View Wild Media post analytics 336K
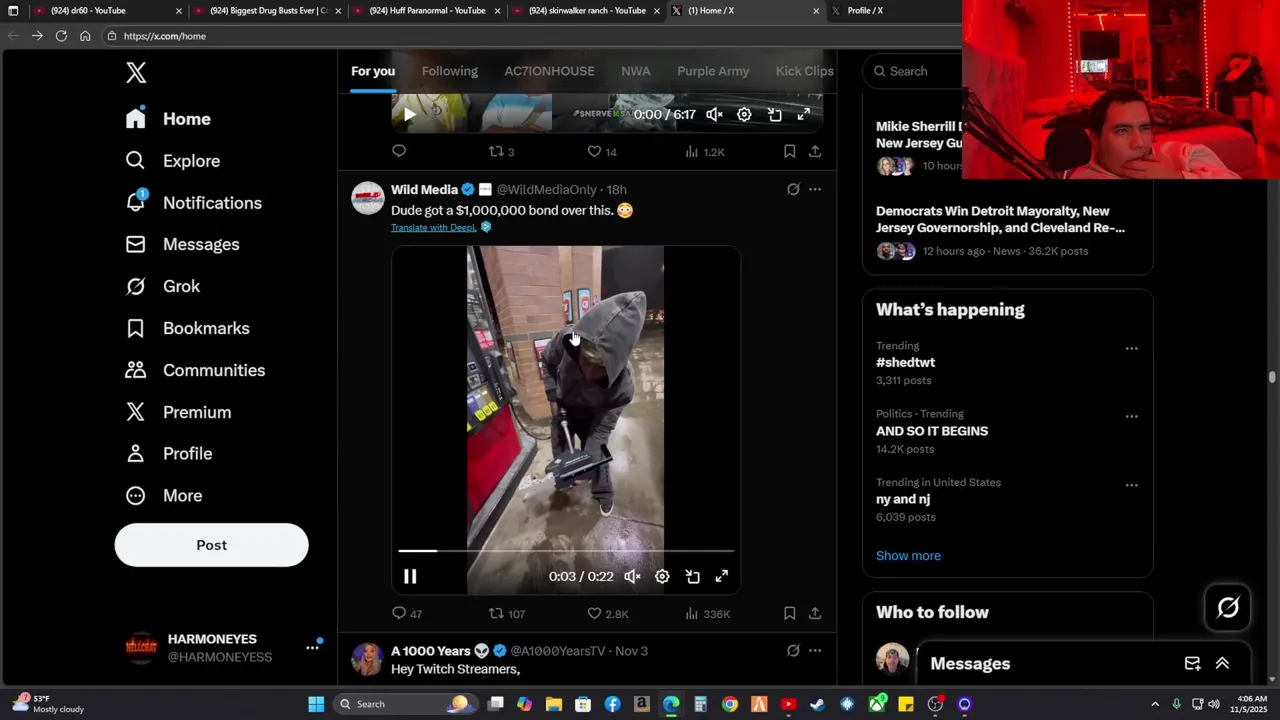The width and height of the screenshot is (1280, 720). (708, 613)
